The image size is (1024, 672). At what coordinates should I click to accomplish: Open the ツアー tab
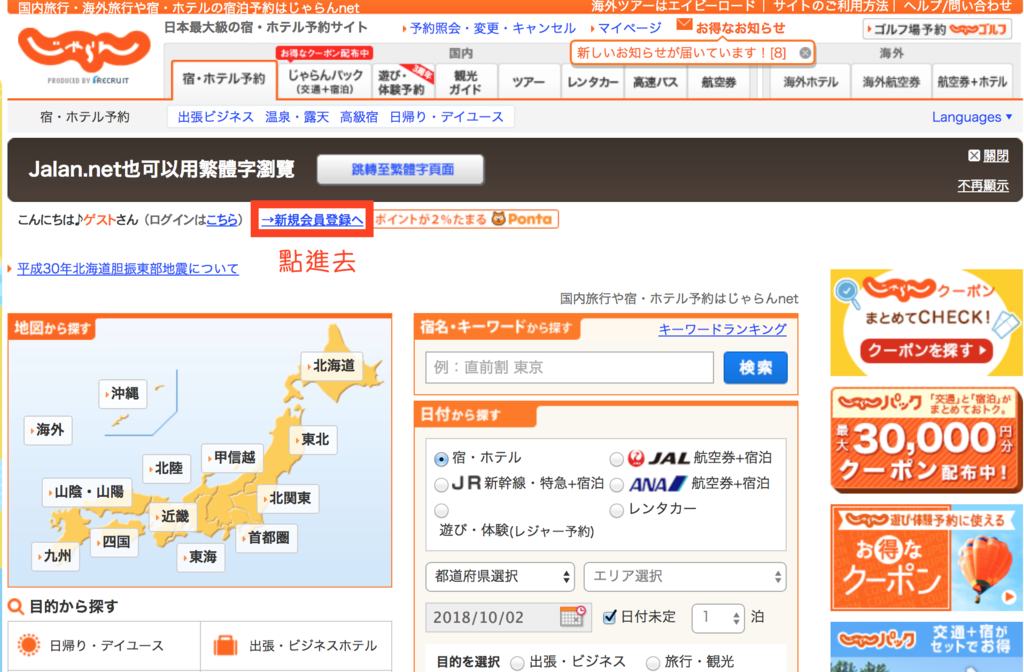(528, 82)
